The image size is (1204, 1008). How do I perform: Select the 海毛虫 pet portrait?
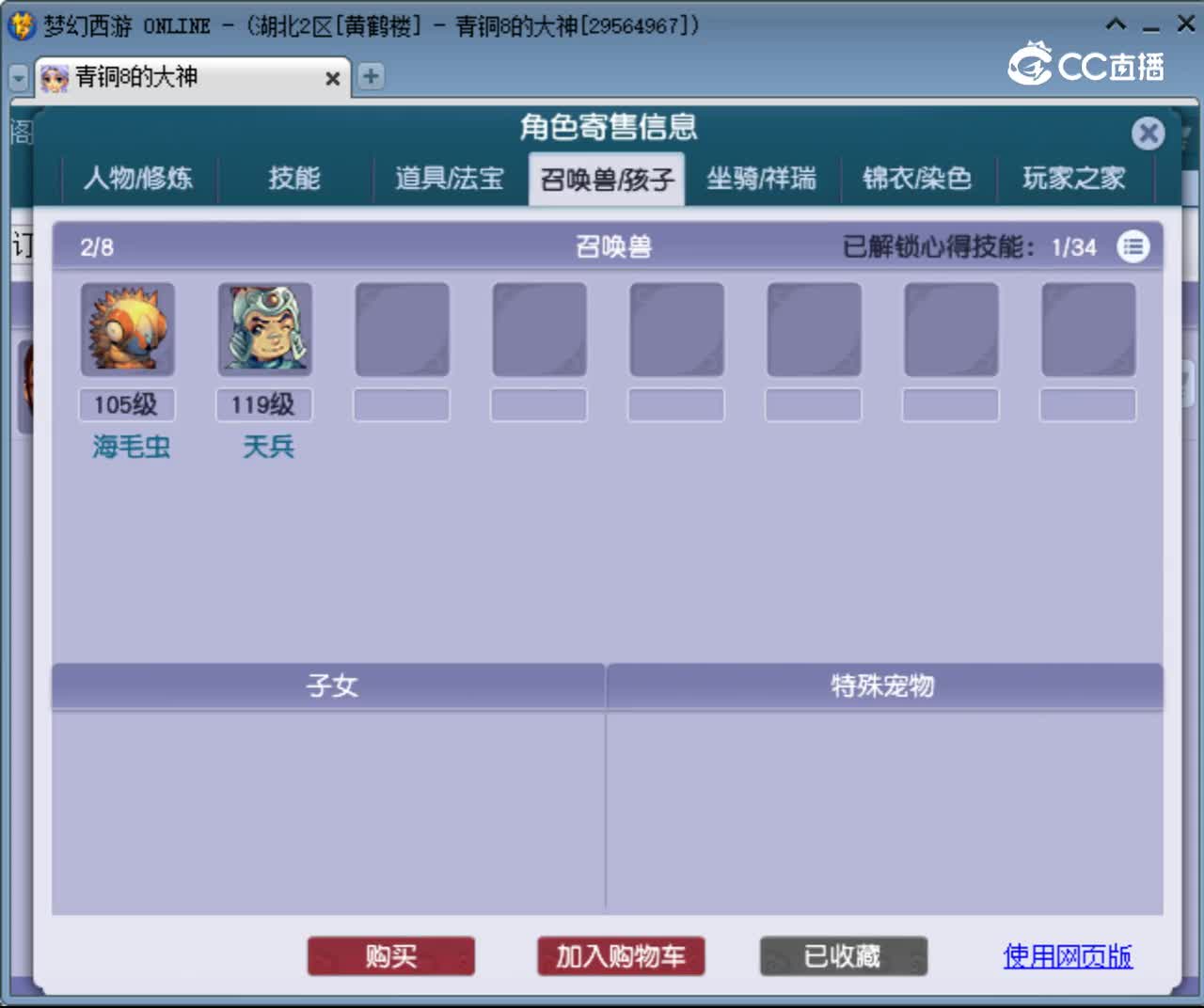tap(127, 329)
